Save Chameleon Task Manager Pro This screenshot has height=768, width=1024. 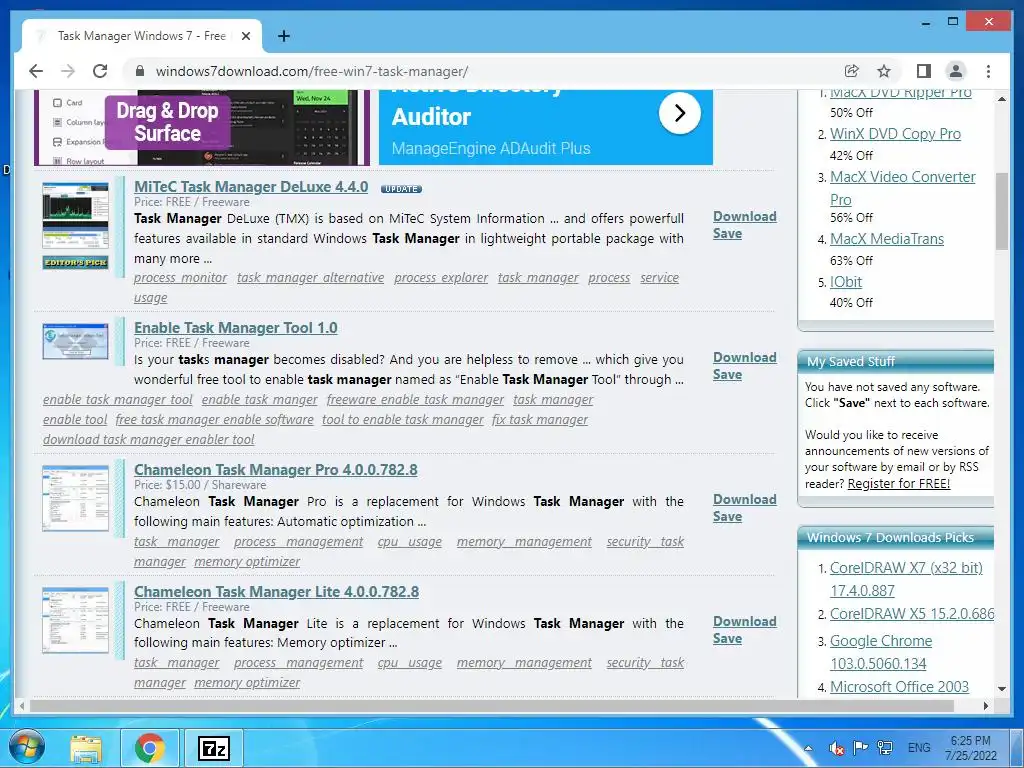pos(727,517)
